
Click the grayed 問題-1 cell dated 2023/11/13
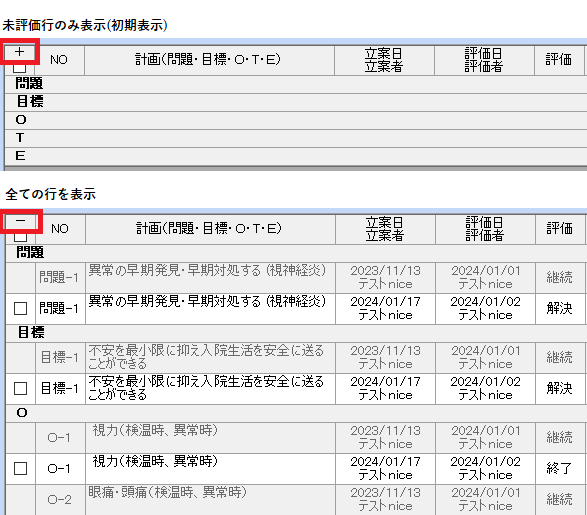pos(60,278)
